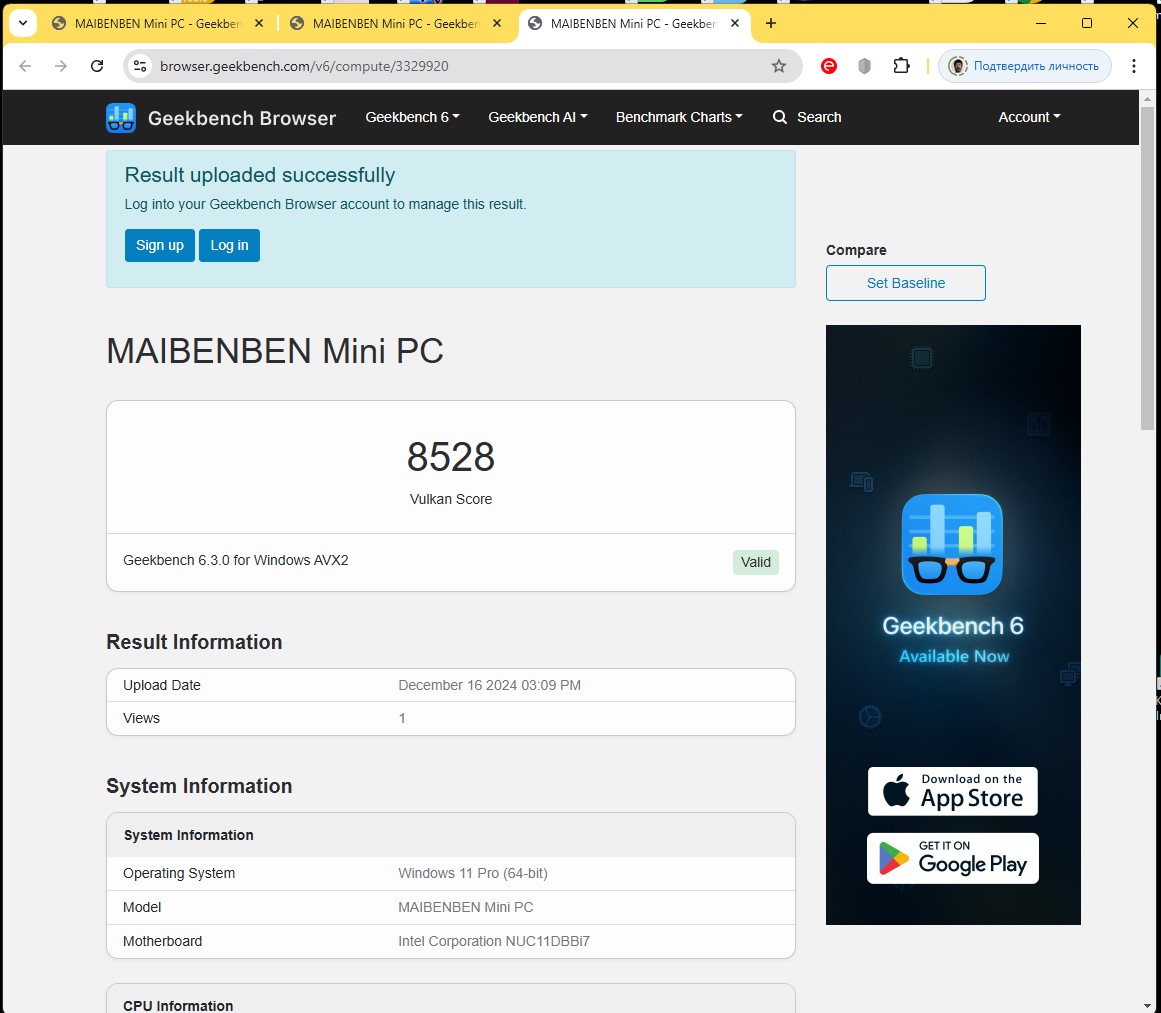Click the 'Model' row label

(141, 907)
